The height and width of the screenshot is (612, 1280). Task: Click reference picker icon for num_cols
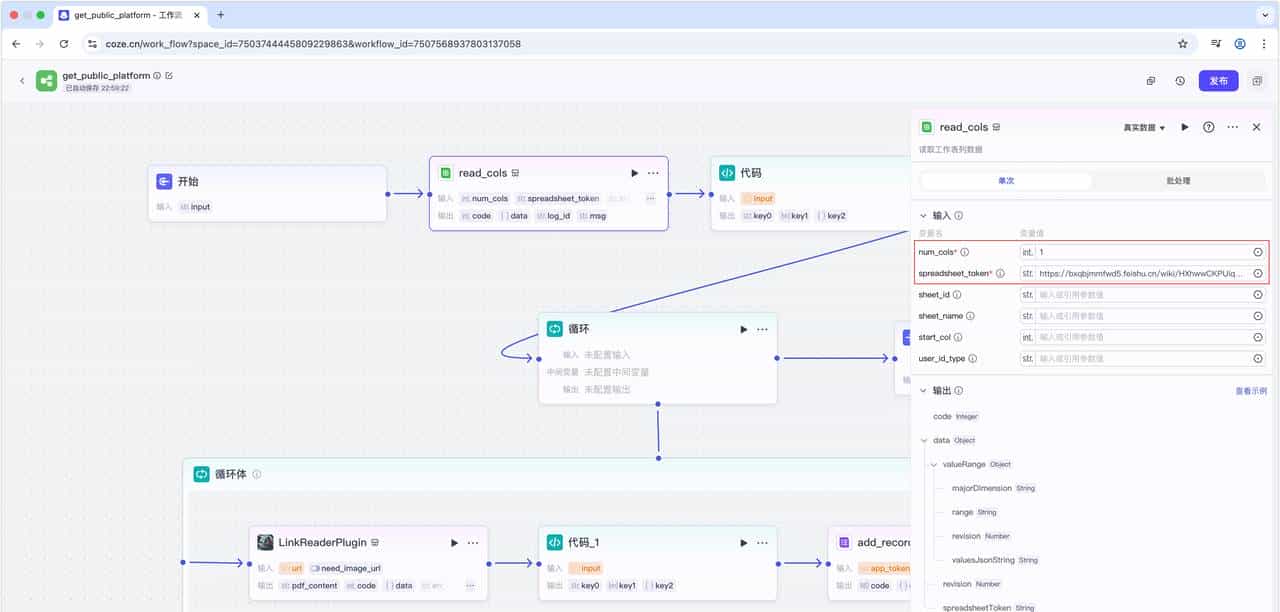[x=1258, y=252]
